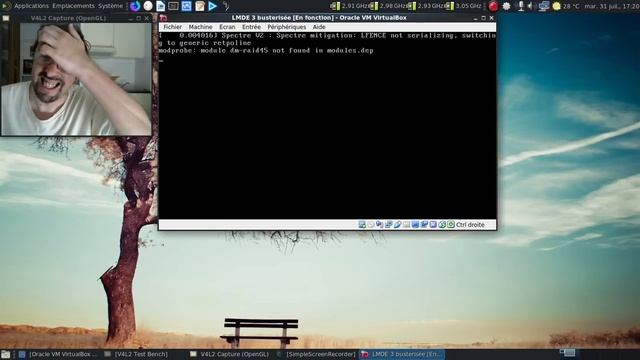Open the document file launcher icon
Viewport: 640px width, 360px height.
[161, 6]
